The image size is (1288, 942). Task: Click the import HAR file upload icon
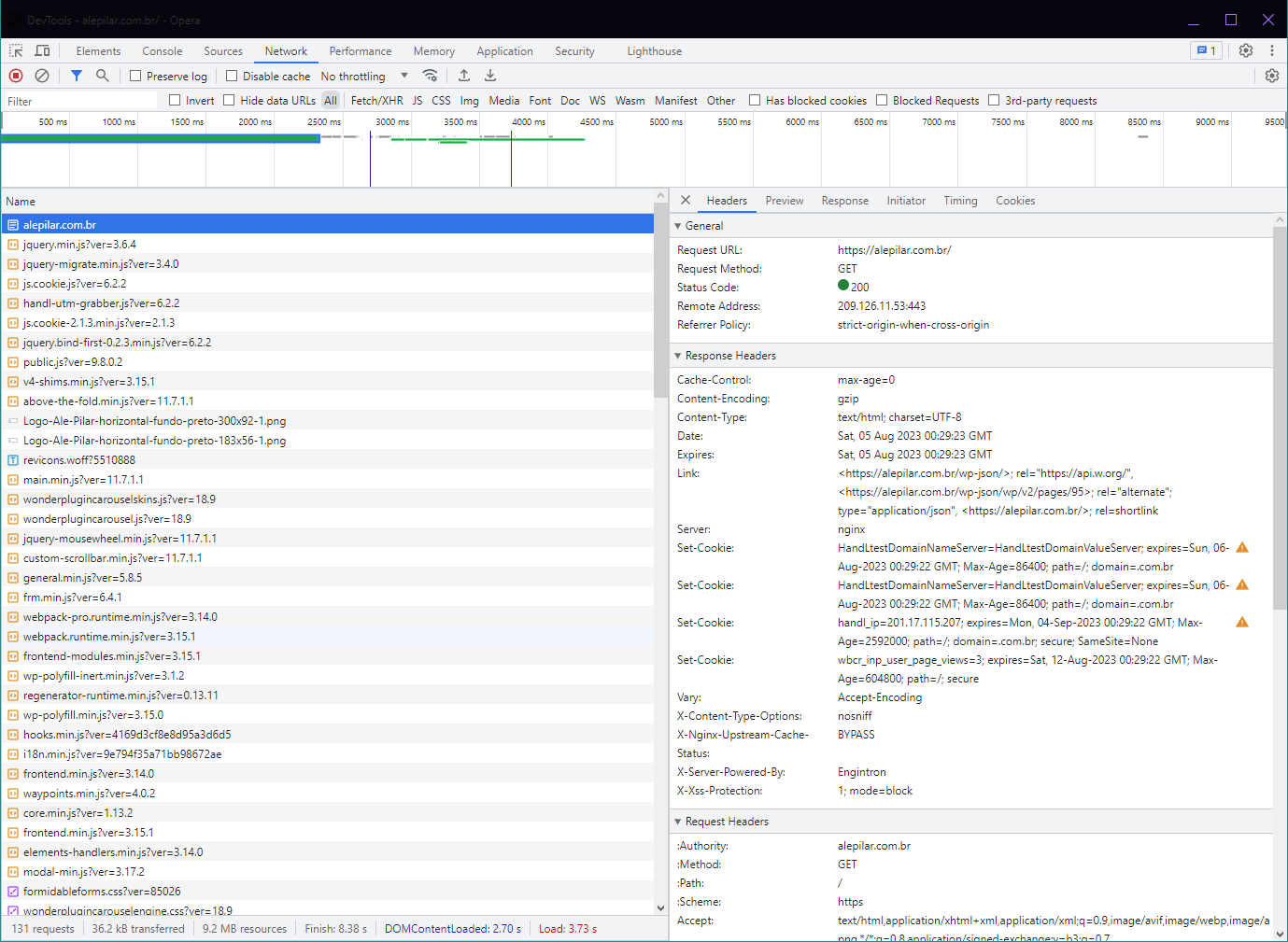(464, 76)
